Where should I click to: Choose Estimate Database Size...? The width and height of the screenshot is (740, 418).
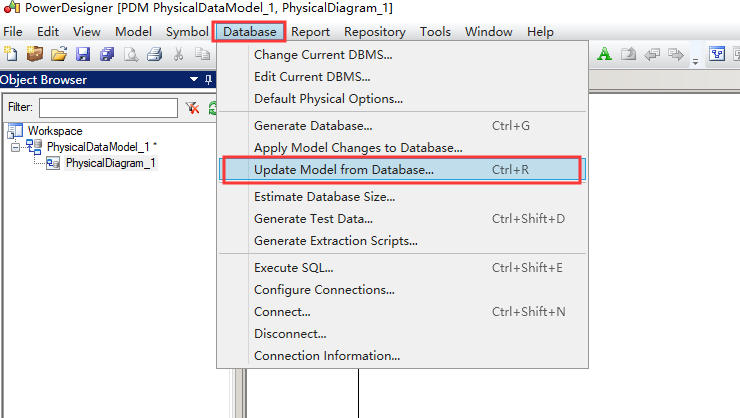pyautogui.click(x=403, y=197)
